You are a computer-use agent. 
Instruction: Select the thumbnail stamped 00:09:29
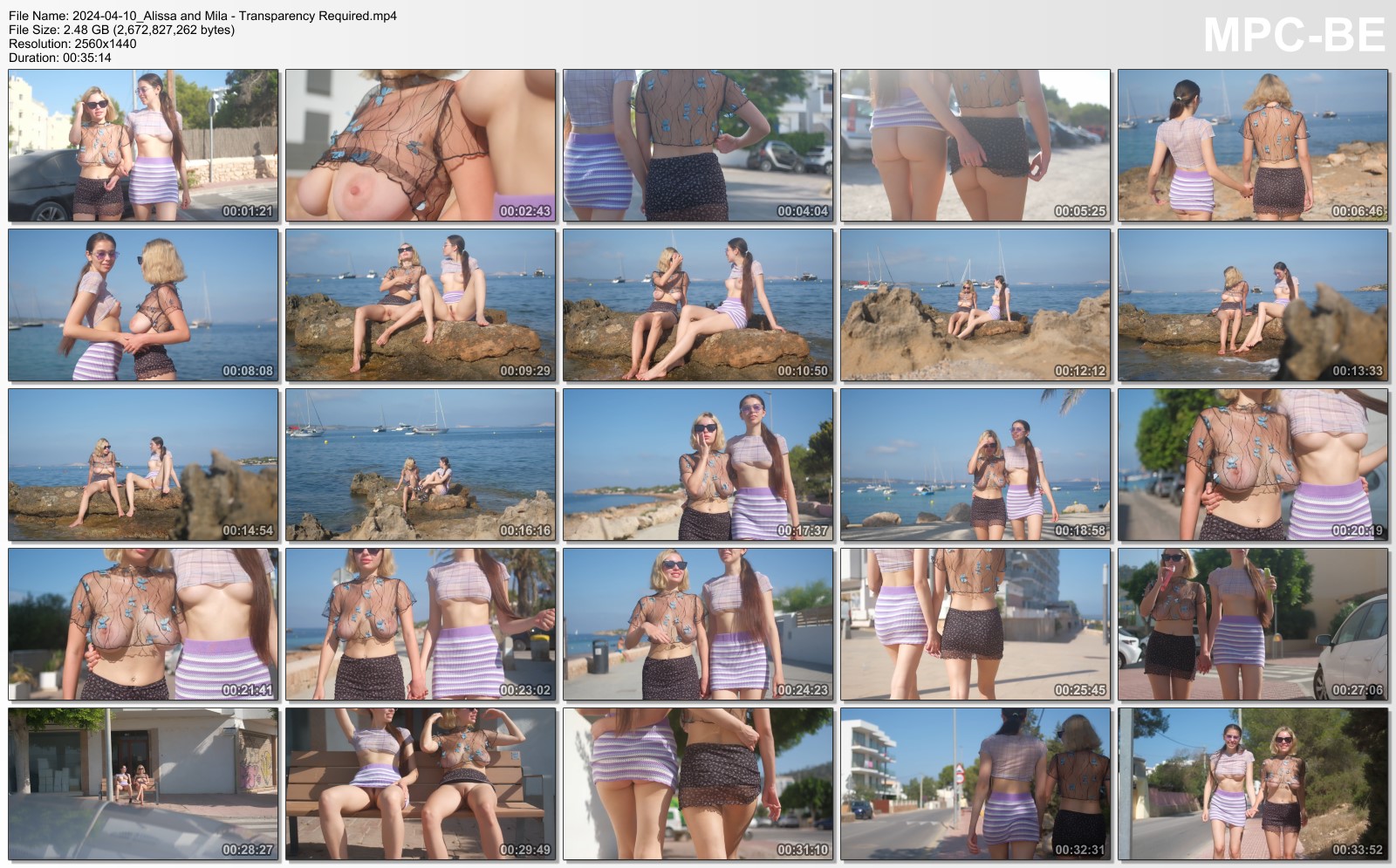coord(421,305)
